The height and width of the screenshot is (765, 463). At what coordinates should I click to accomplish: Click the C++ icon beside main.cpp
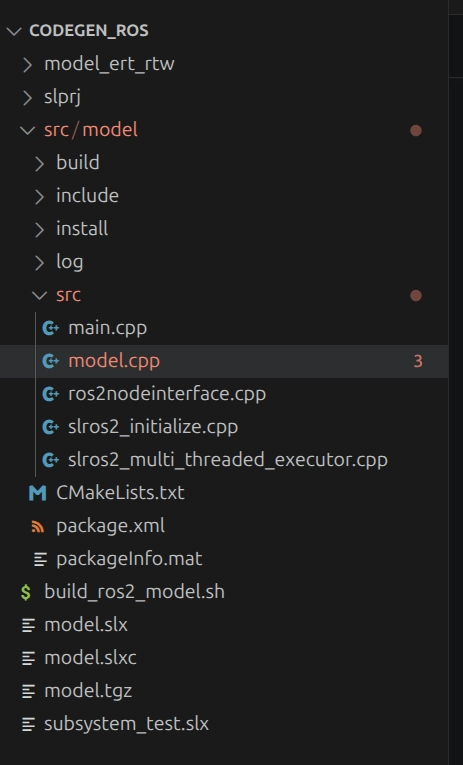51,328
